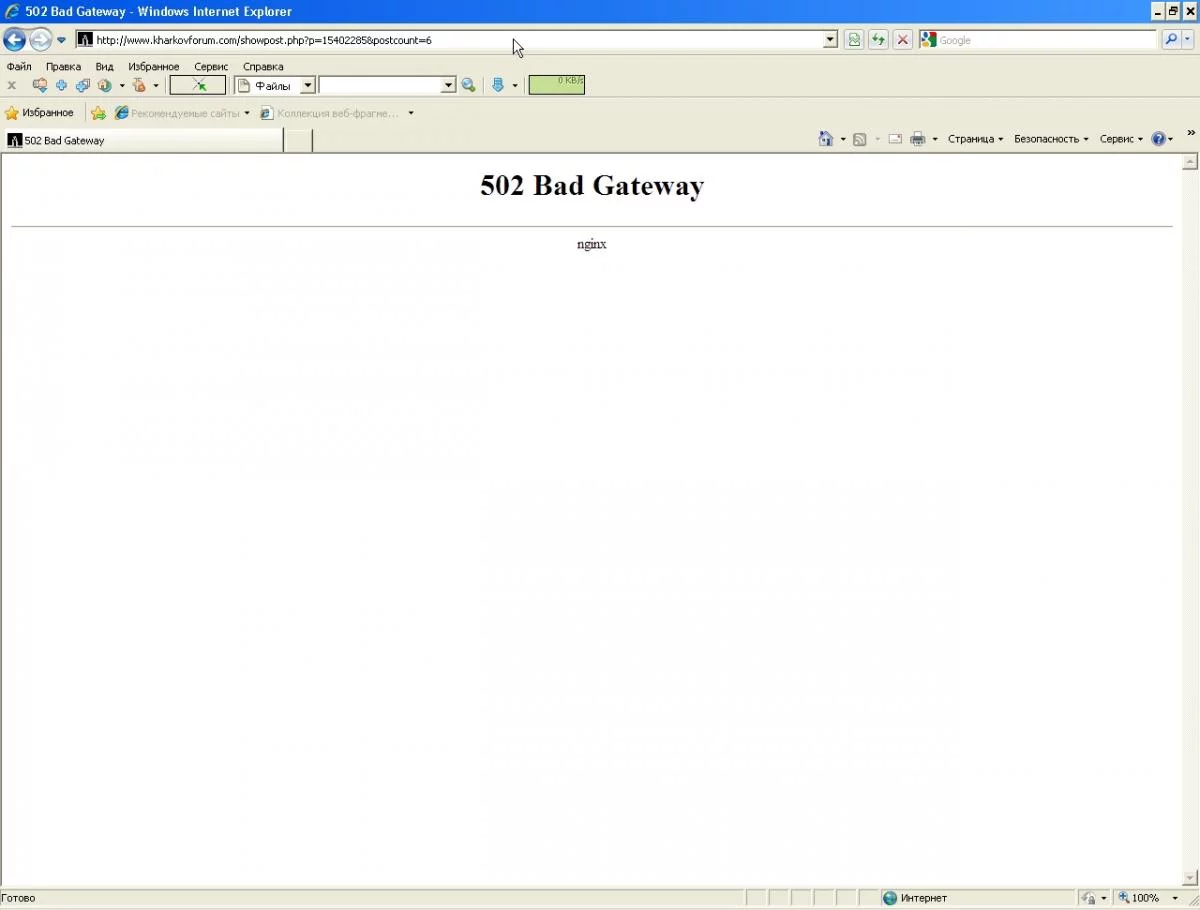Open the Избранное menu in menu bar
The height and width of the screenshot is (910, 1200).
154,67
